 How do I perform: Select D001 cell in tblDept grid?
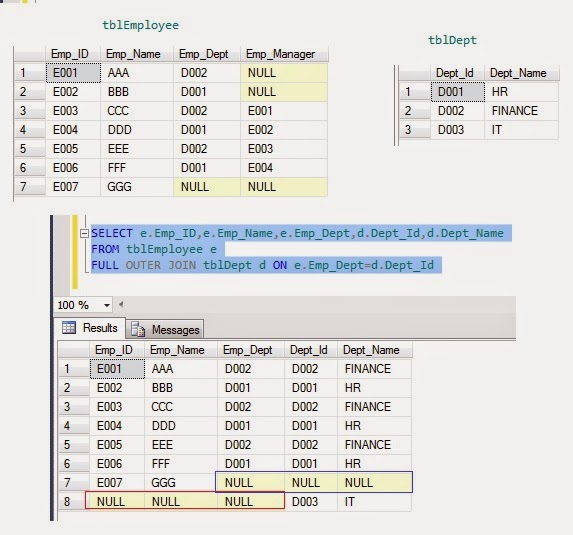tap(458, 92)
